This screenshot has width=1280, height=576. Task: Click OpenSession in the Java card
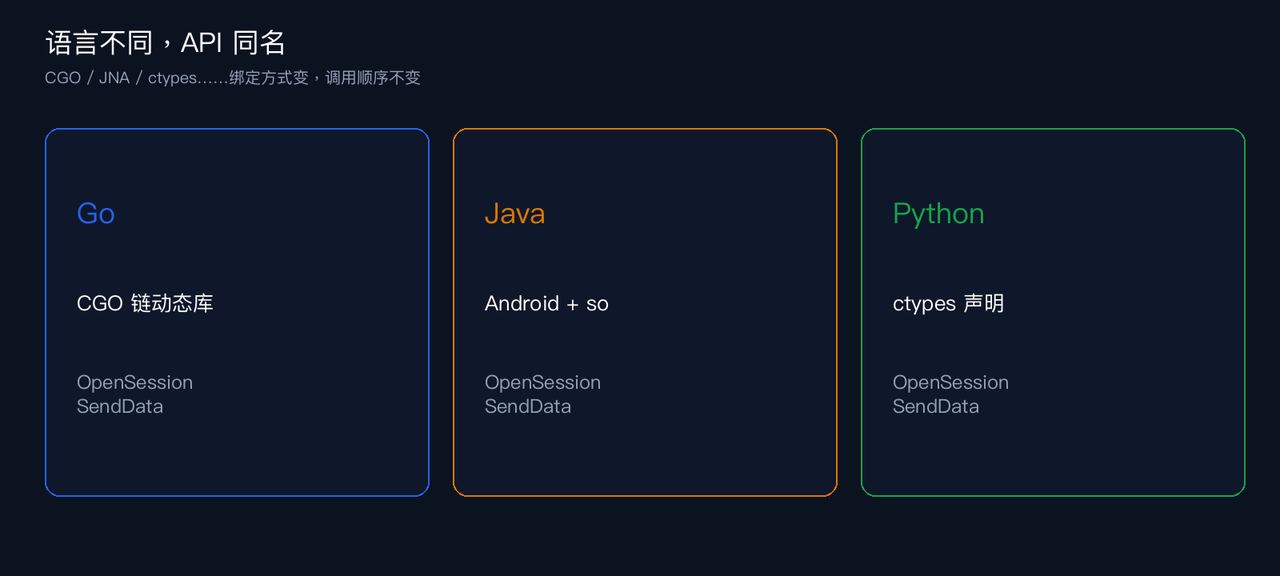(x=543, y=383)
